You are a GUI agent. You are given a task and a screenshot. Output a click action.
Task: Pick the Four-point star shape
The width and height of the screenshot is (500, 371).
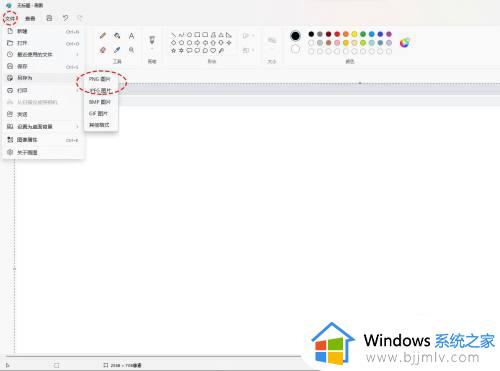click(x=229, y=43)
